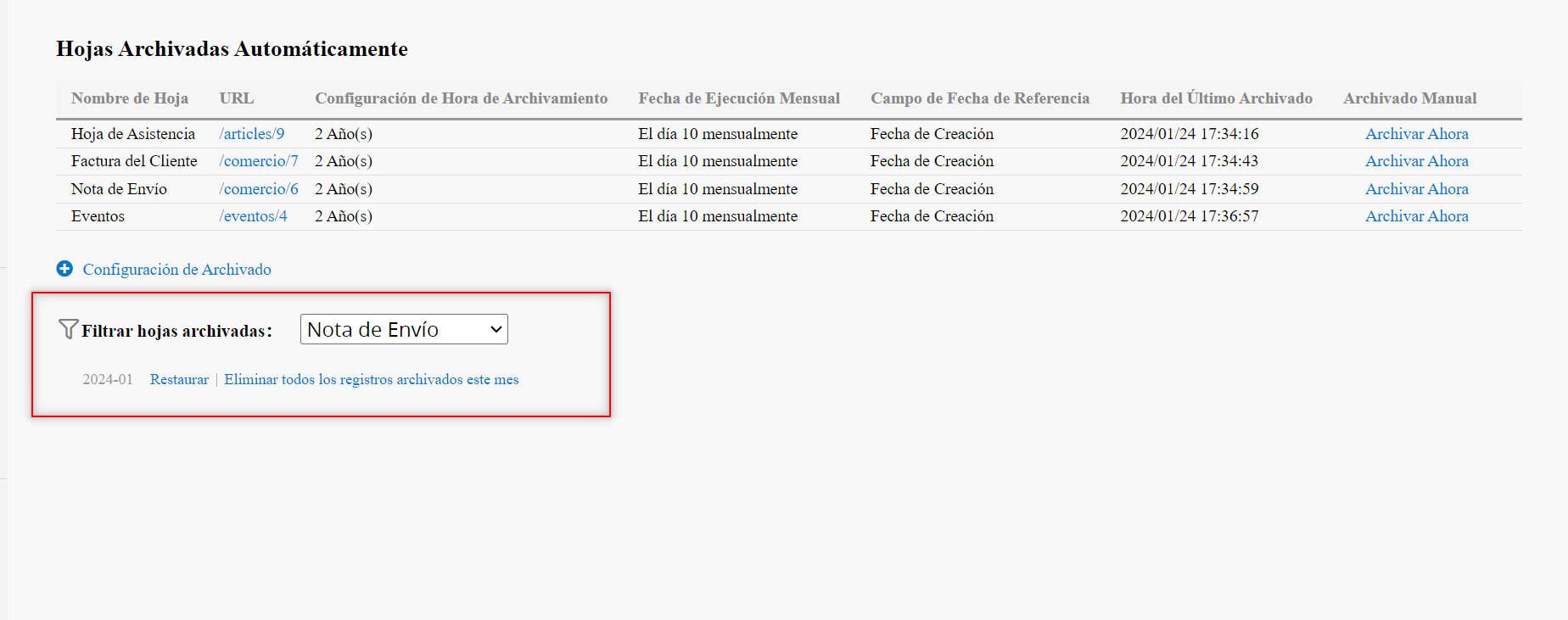The width and height of the screenshot is (1568, 620).
Task: Click the Hora del Último Archivado header
Action: [x=1216, y=98]
